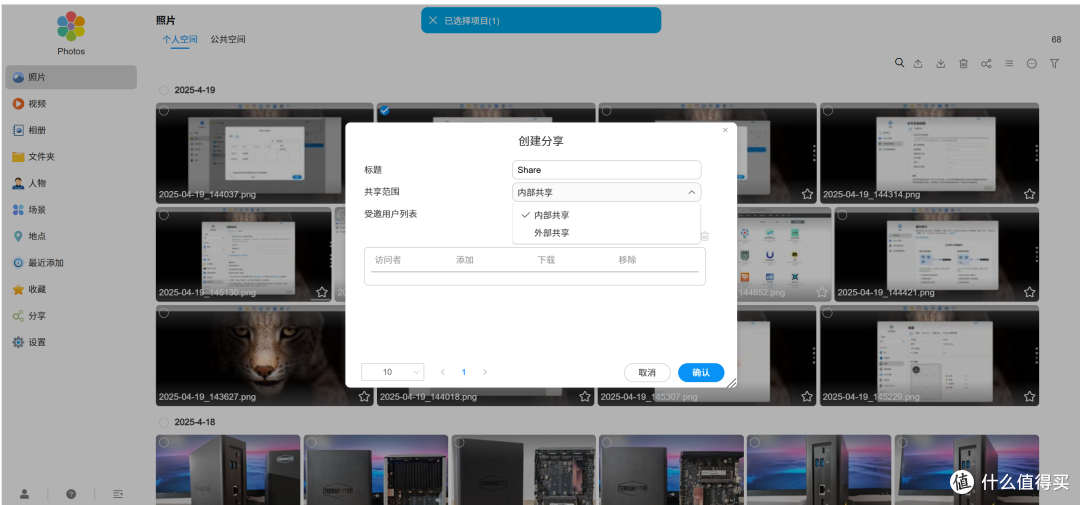Select all photos of 2025-4-19
Viewport: 1080px width, 505px height.
pos(164,90)
